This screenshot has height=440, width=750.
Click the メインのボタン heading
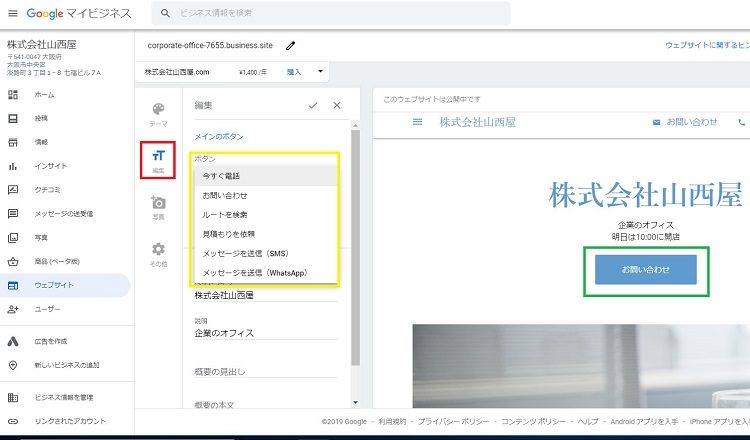(219, 137)
